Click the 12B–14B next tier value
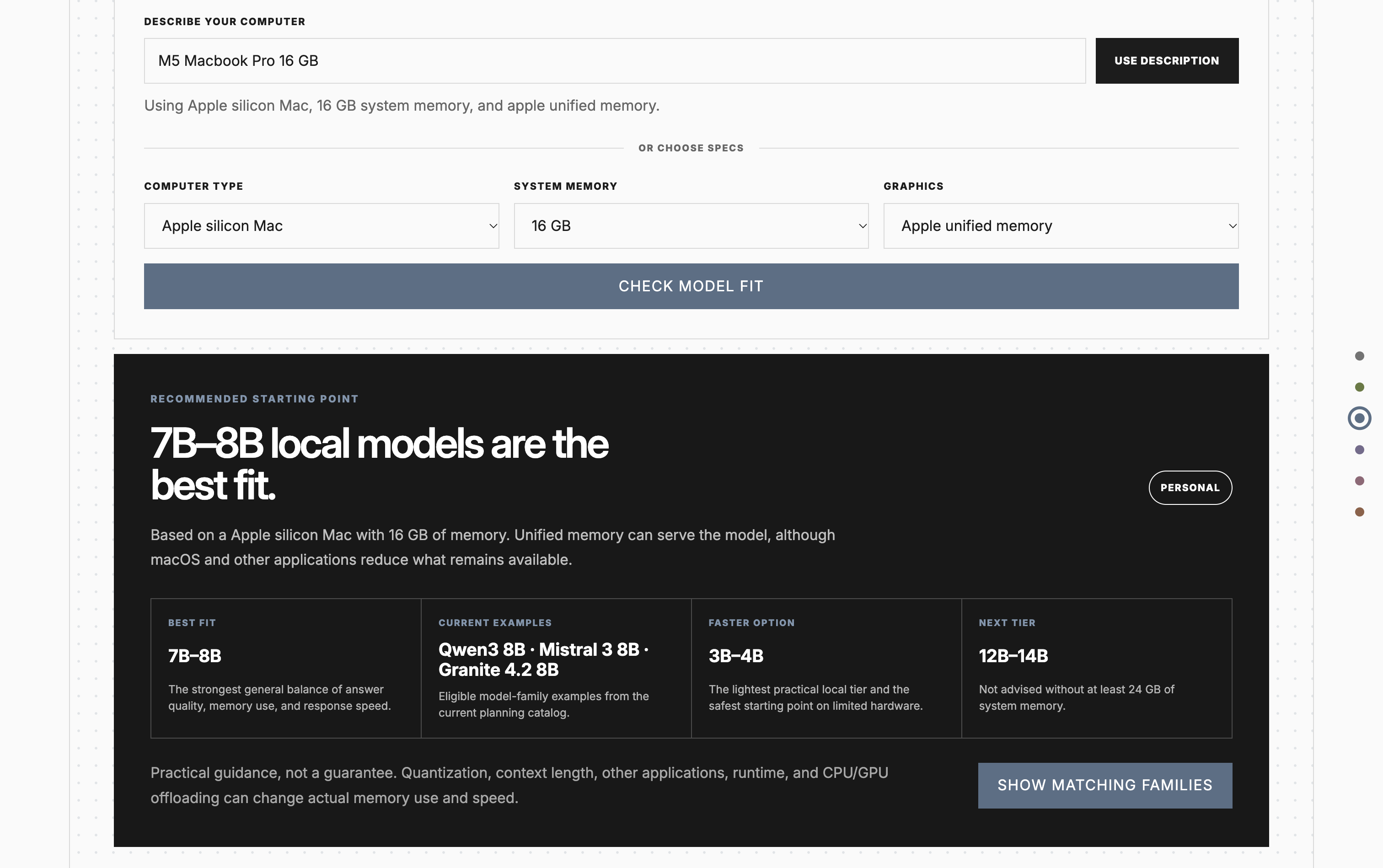The image size is (1383, 868). 1013,656
